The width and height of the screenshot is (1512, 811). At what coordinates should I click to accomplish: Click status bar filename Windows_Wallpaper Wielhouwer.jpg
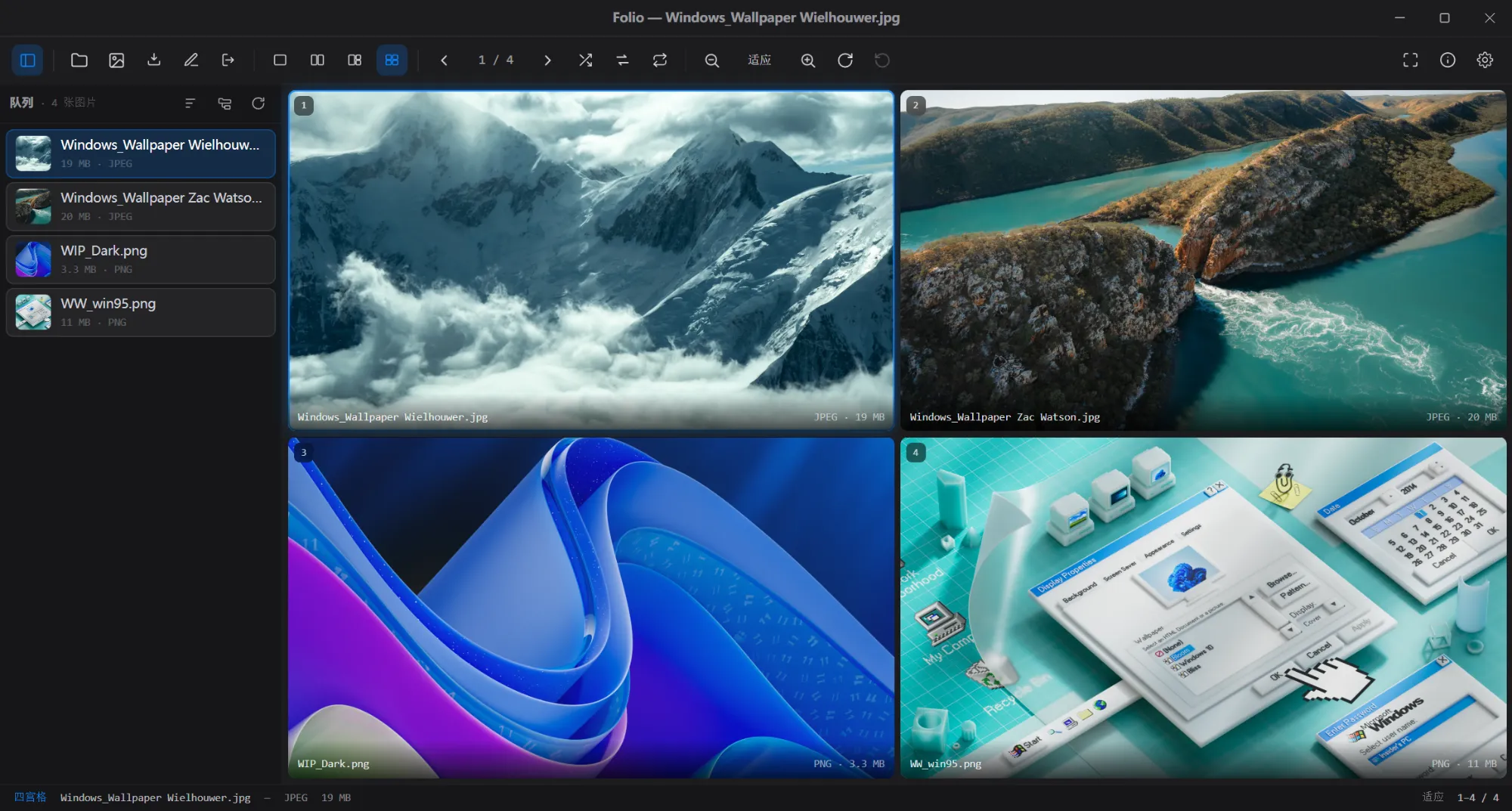pos(155,797)
